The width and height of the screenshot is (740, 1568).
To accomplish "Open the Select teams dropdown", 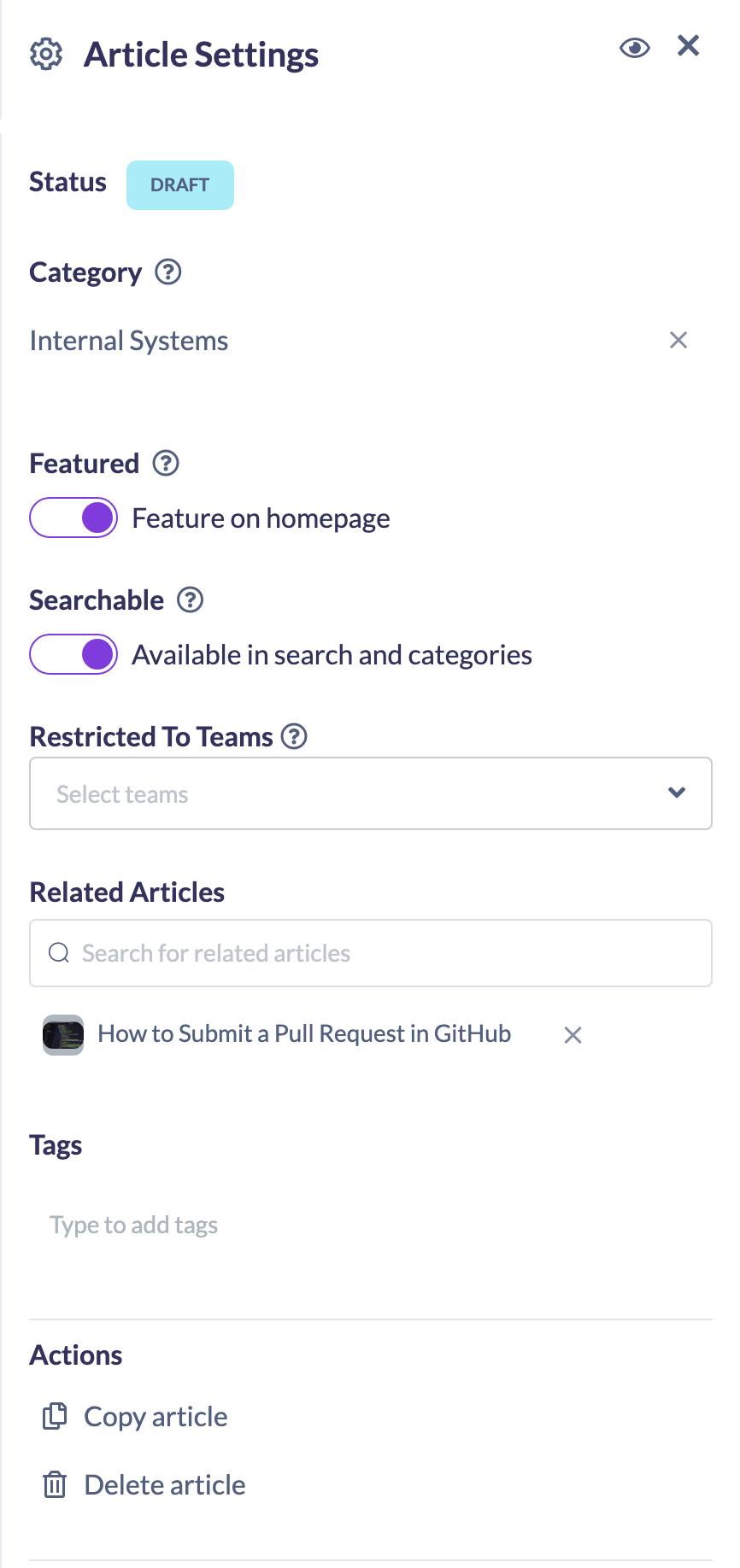I will [371, 793].
